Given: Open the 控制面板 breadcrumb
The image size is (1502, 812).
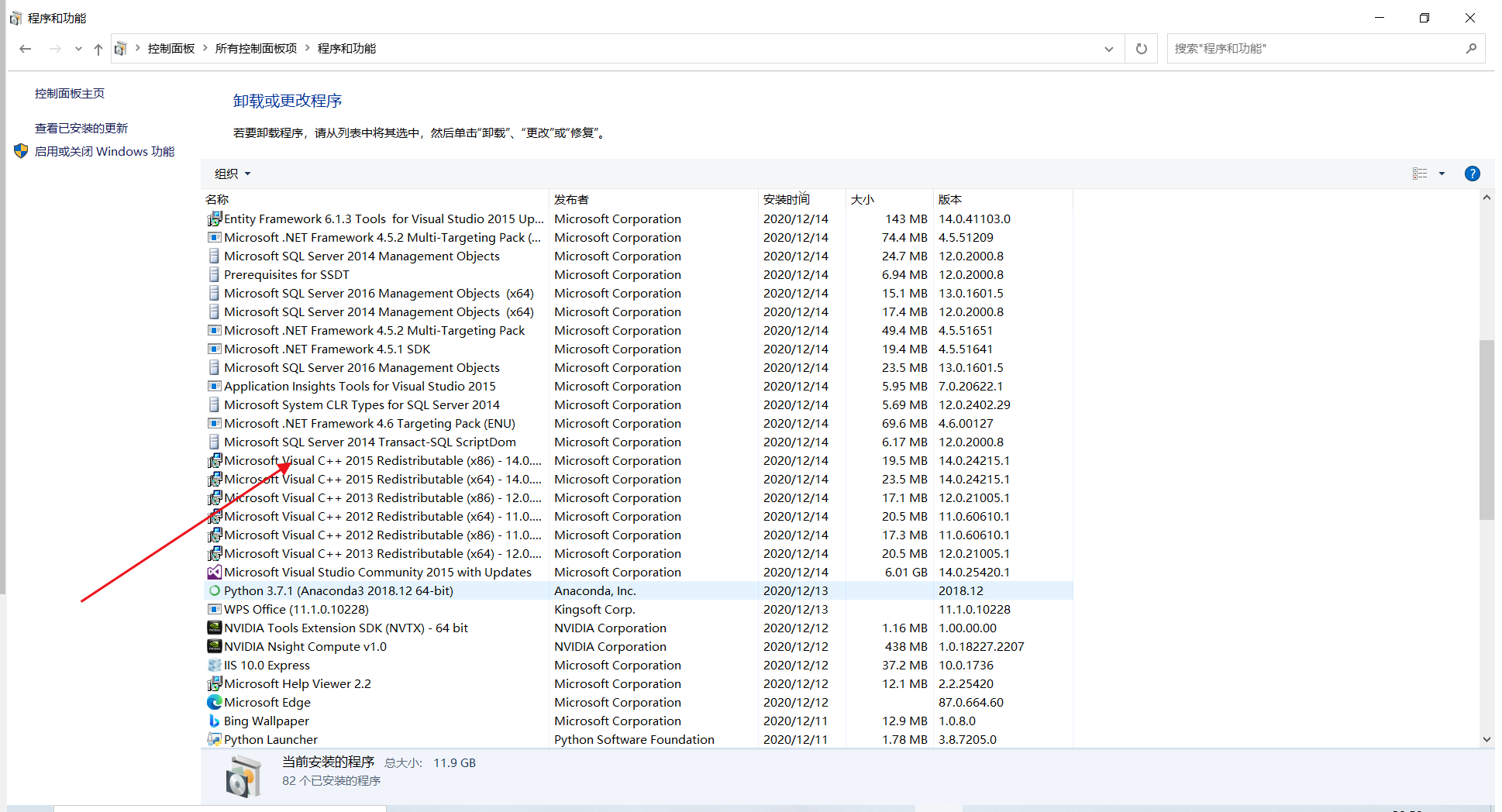Looking at the screenshot, I should (171, 49).
